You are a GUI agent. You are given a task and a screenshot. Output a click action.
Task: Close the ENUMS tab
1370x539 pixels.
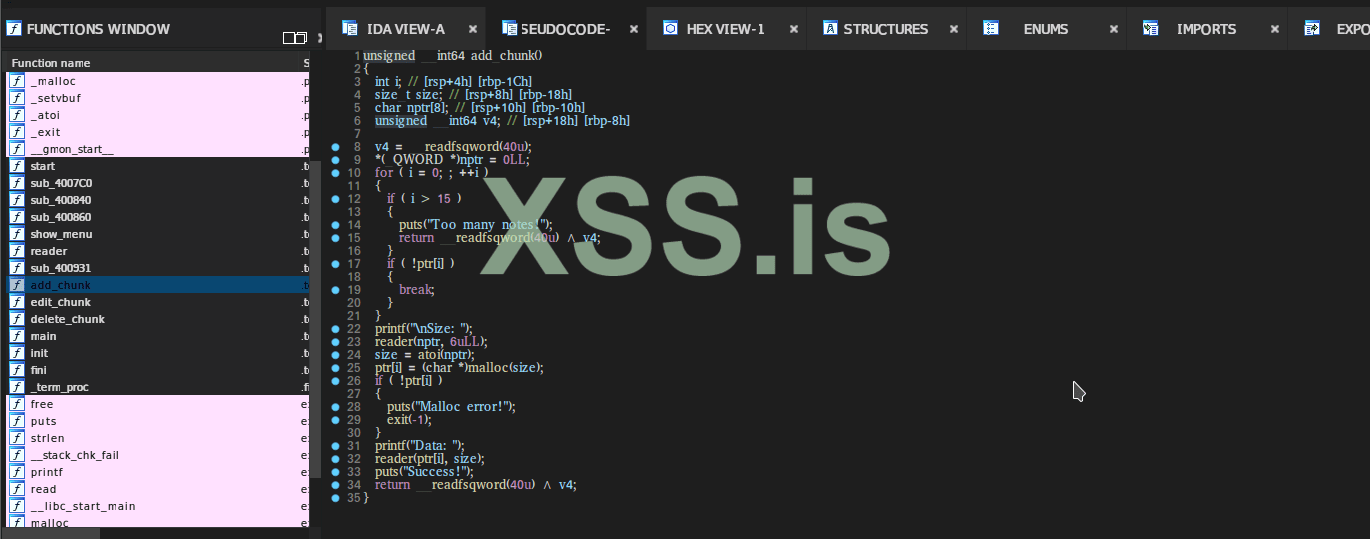pyautogui.click(x=1114, y=29)
